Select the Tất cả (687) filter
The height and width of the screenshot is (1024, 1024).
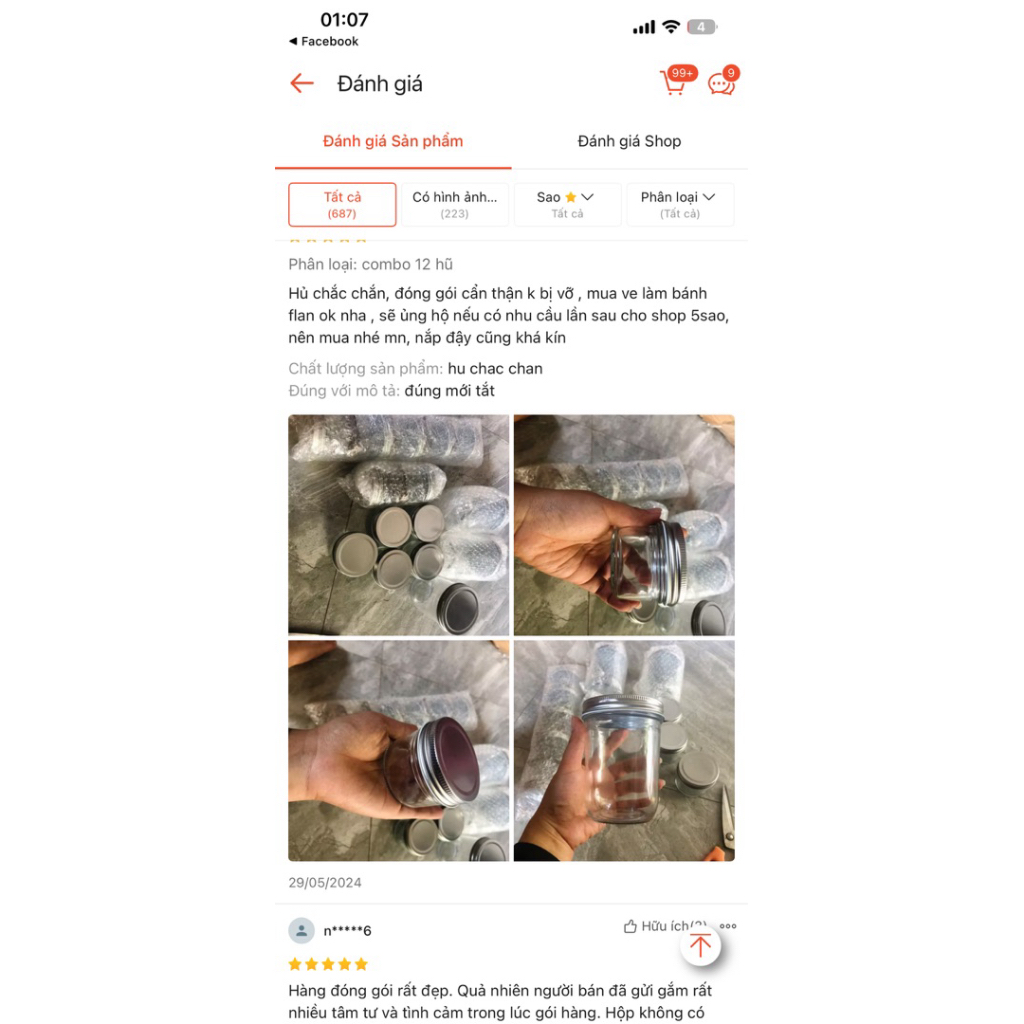point(342,204)
